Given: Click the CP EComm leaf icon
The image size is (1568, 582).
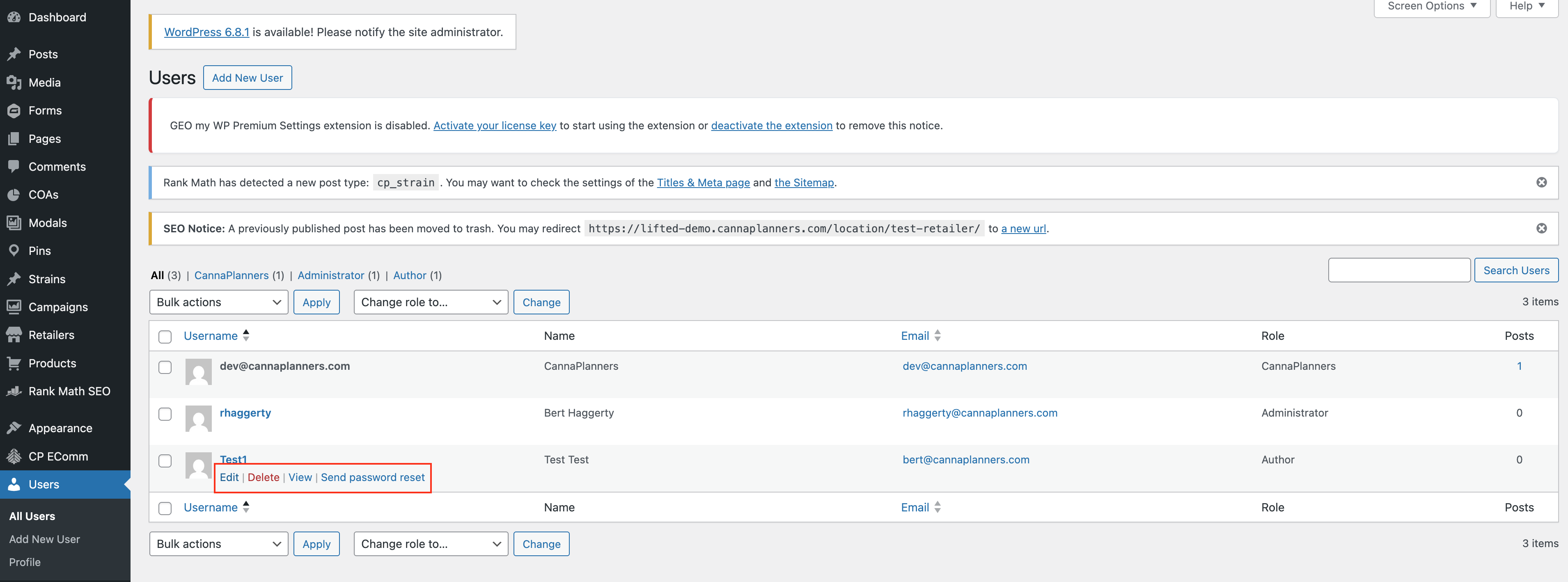Looking at the screenshot, I should pos(14,456).
